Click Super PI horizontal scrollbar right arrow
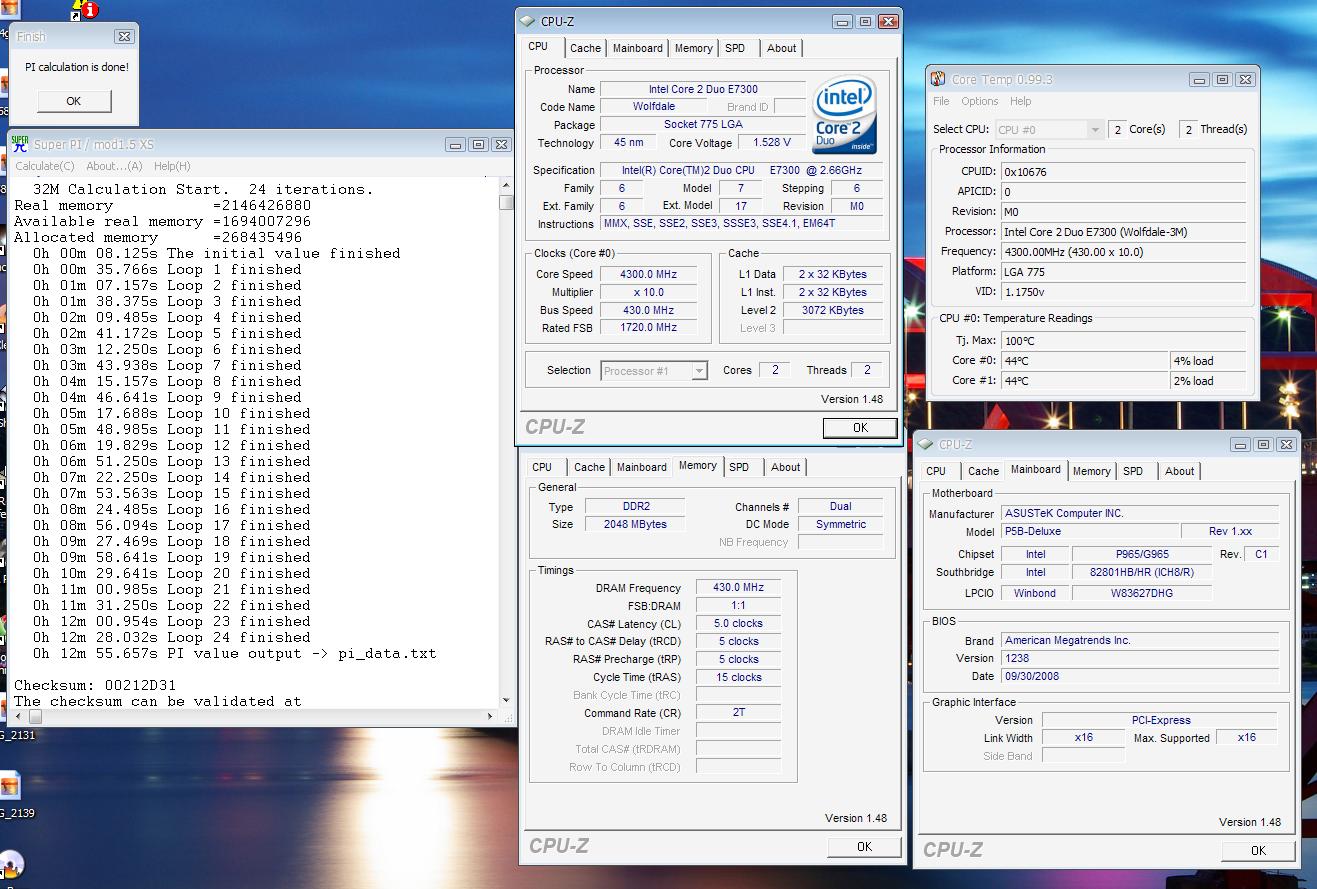1317x889 pixels. tap(491, 715)
